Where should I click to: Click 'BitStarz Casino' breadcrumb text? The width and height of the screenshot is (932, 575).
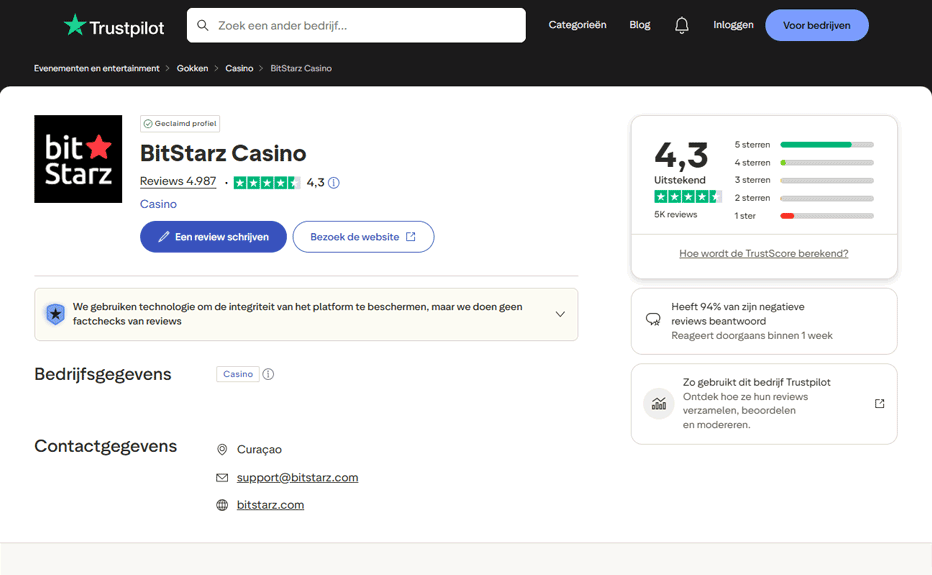click(301, 68)
